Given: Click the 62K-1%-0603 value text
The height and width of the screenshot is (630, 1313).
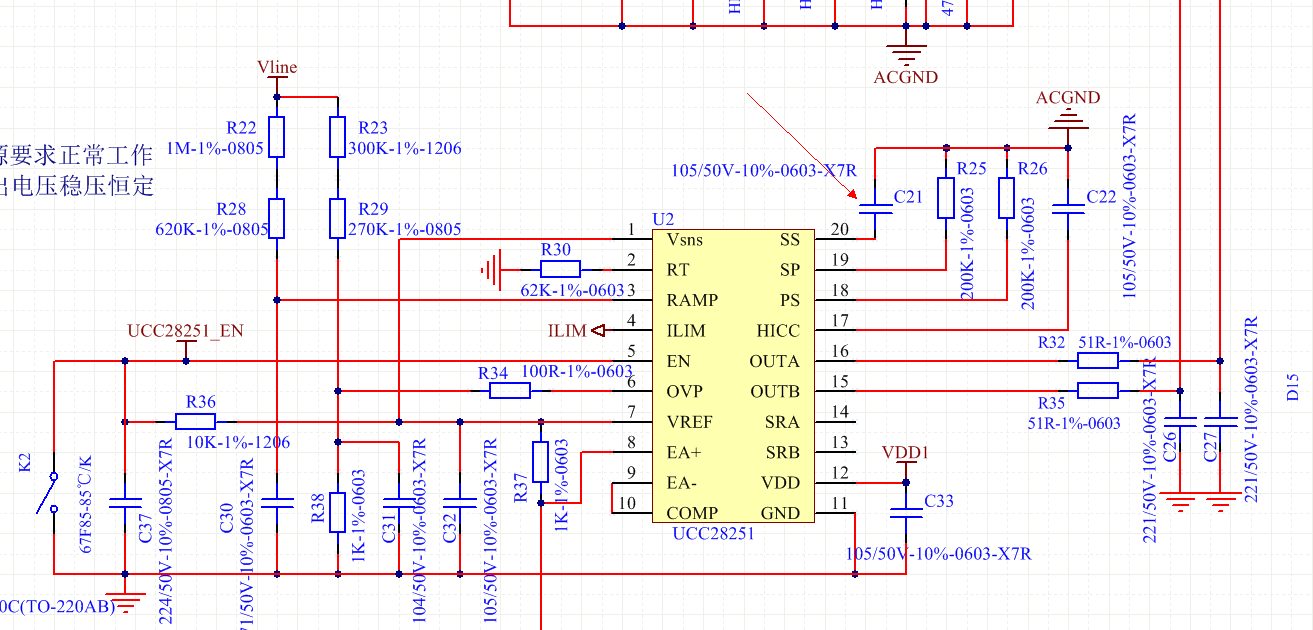Looking at the screenshot, I should [x=573, y=290].
